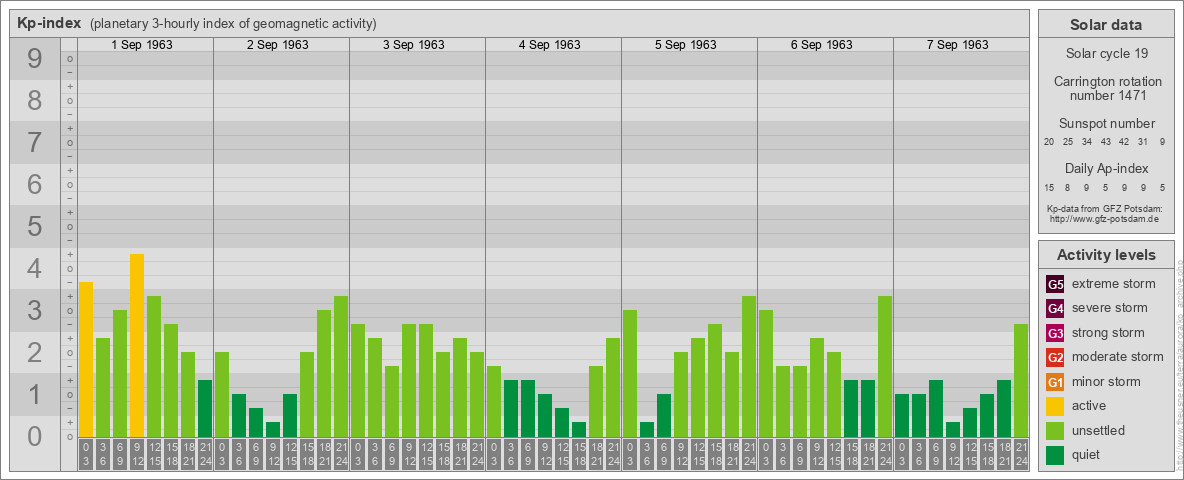Click the 21-24h bar on 2 Sep
The width and height of the screenshot is (1184, 480).
point(341,366)
